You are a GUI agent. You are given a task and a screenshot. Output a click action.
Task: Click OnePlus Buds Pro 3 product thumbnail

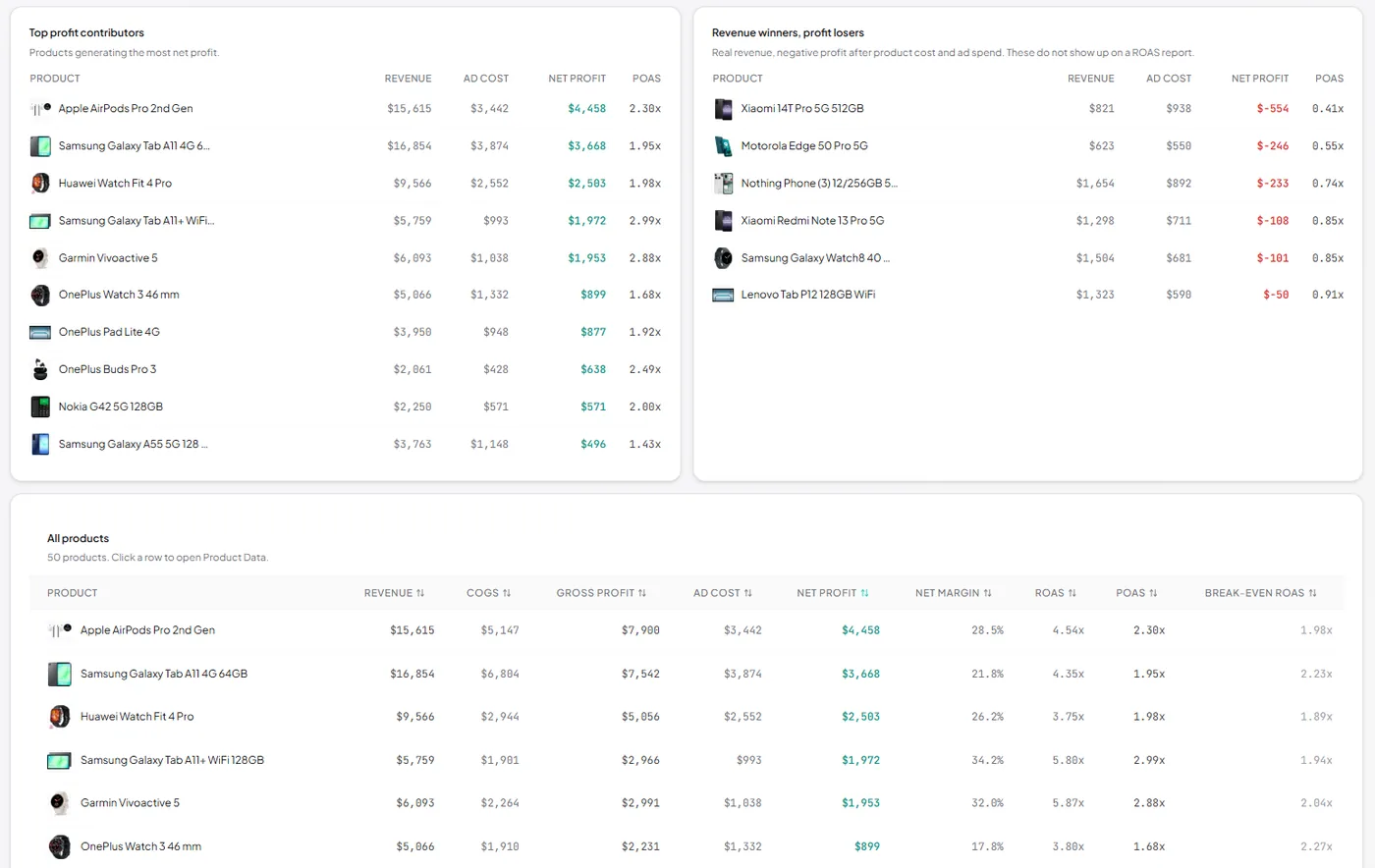(40, 369)
